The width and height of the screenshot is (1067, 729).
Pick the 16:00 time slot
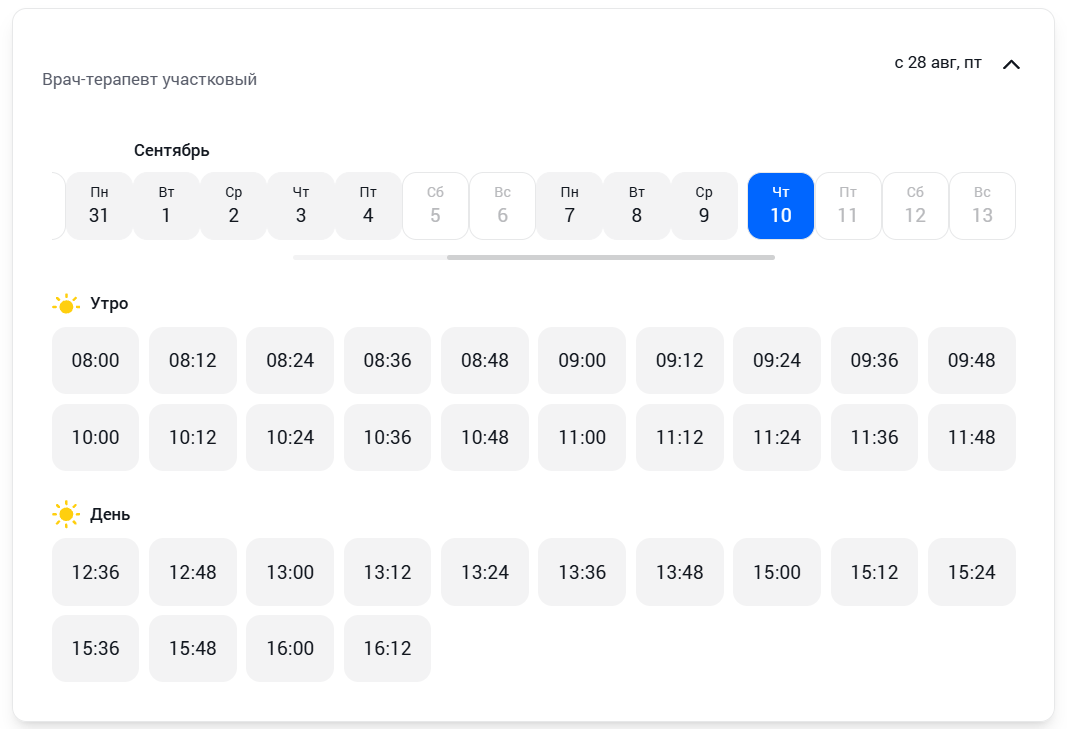pos(290,648)
